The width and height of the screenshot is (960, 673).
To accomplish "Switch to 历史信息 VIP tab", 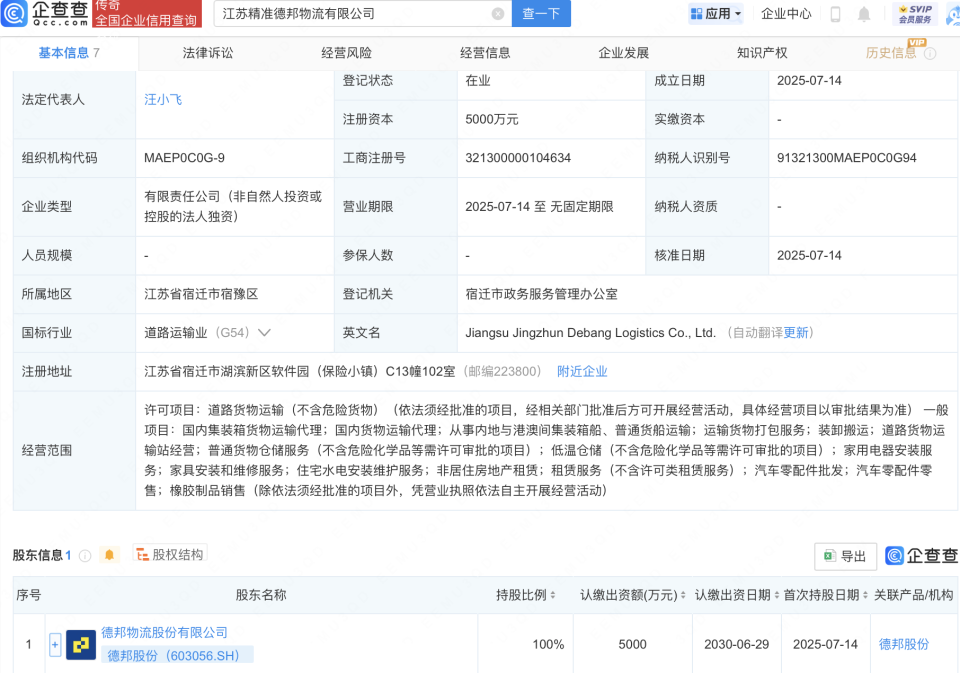I will click(891, 53).
